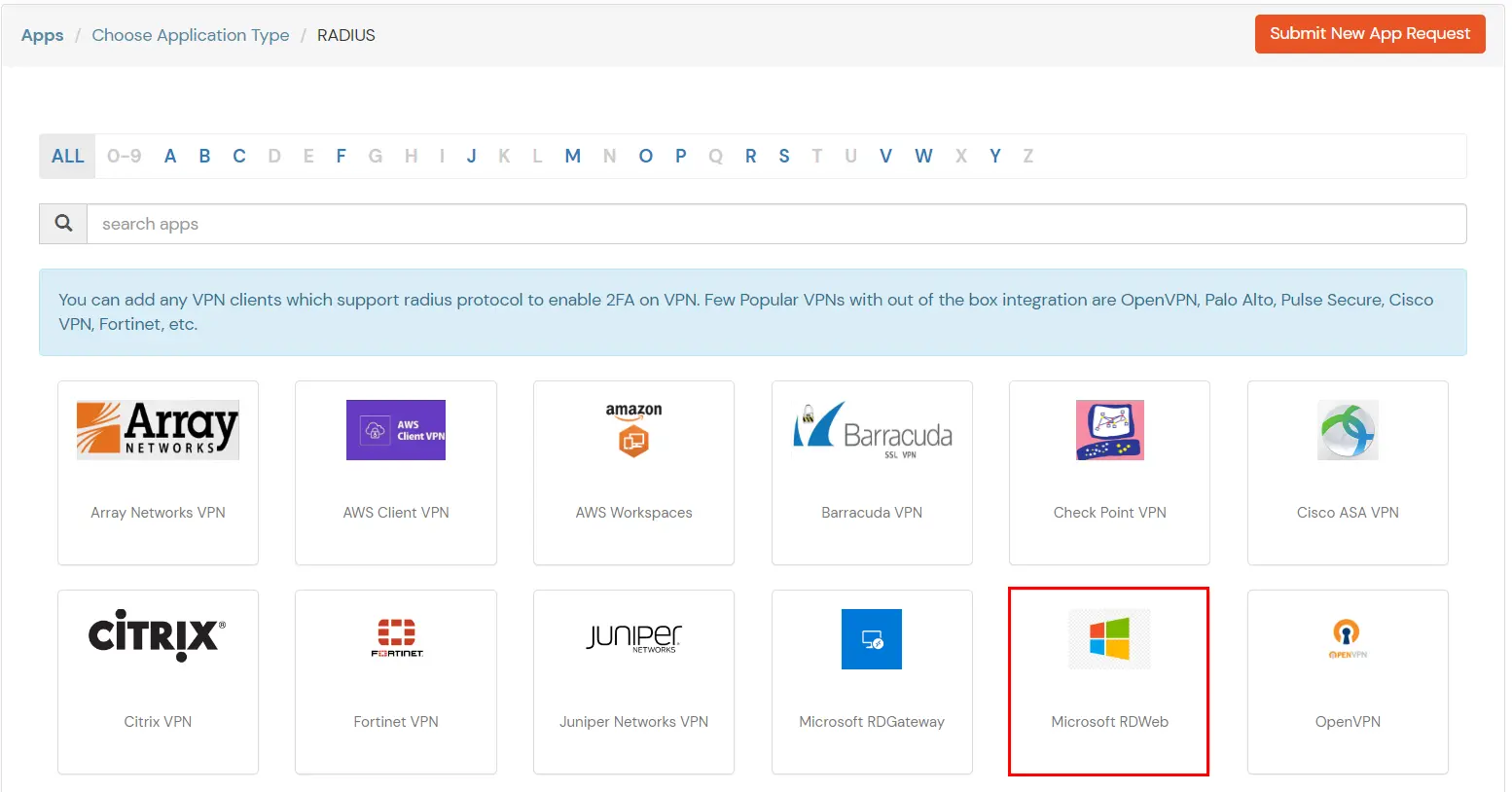Select the Citrix VPN label
Screen dimensions: 1512x792
tap(158, 722)
